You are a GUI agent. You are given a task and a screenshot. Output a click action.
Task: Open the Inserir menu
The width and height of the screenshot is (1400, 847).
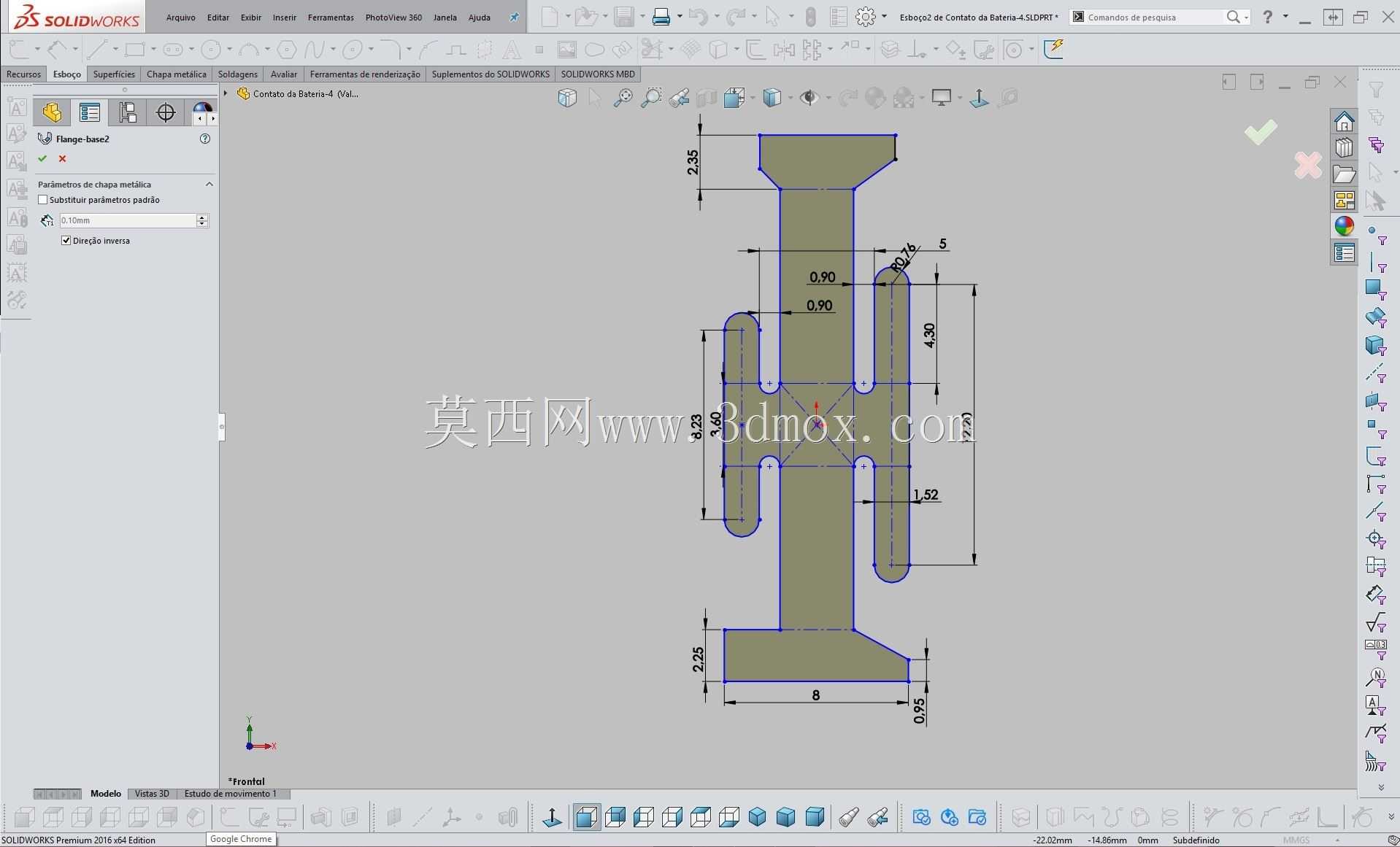(285, 18)
